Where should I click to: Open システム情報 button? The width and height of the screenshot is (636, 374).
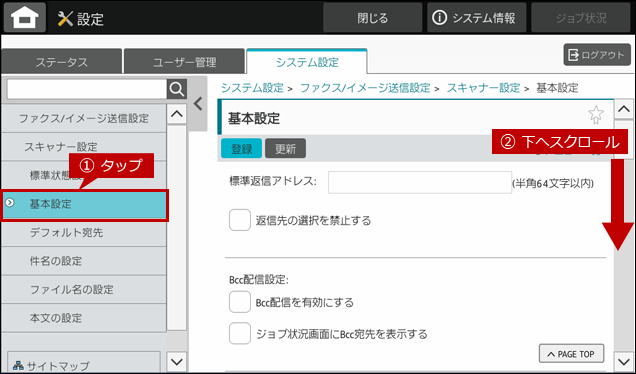[x=476, y=18]
